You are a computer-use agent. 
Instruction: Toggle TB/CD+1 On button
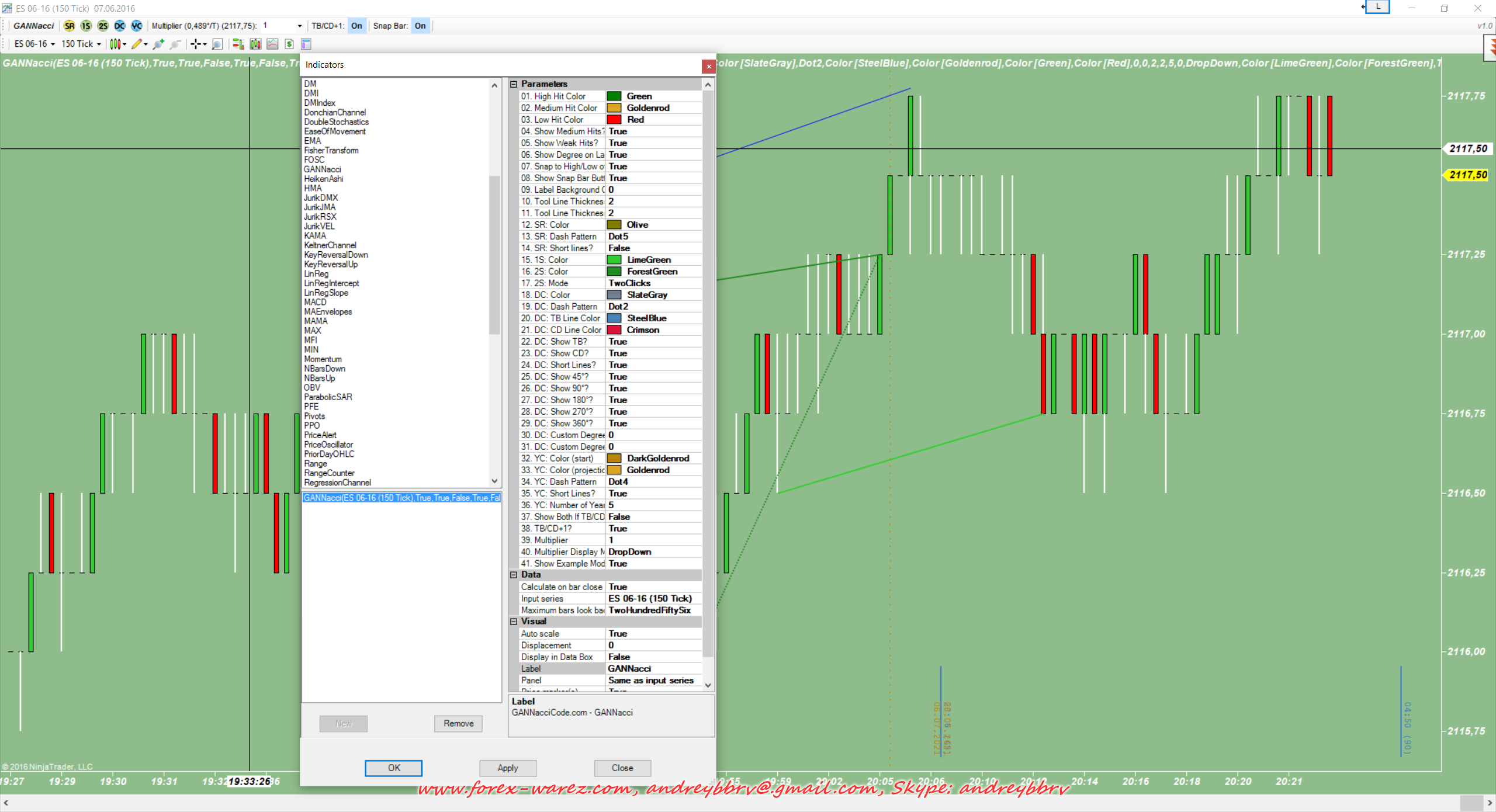356,26
